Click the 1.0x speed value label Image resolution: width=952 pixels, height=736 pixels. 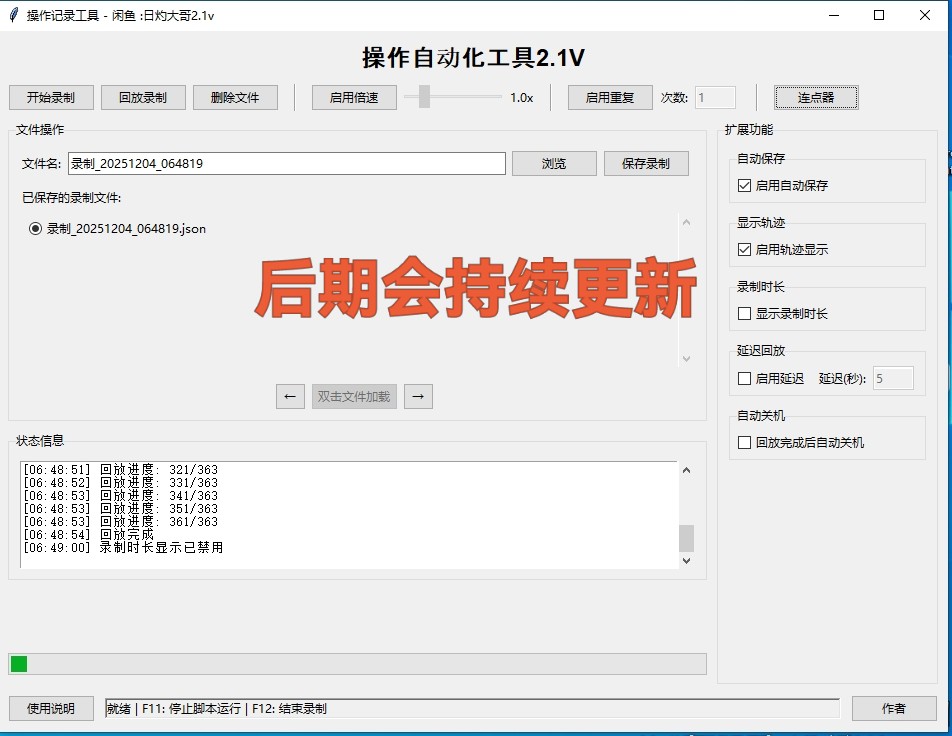[522, 97]
